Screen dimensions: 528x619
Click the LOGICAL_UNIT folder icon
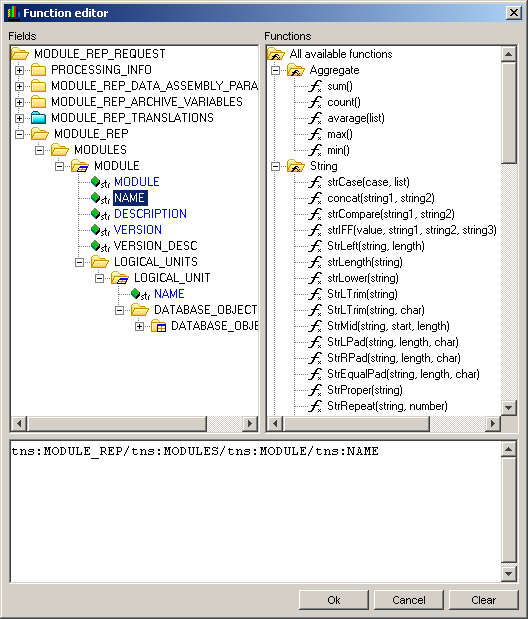coord(120,278)
